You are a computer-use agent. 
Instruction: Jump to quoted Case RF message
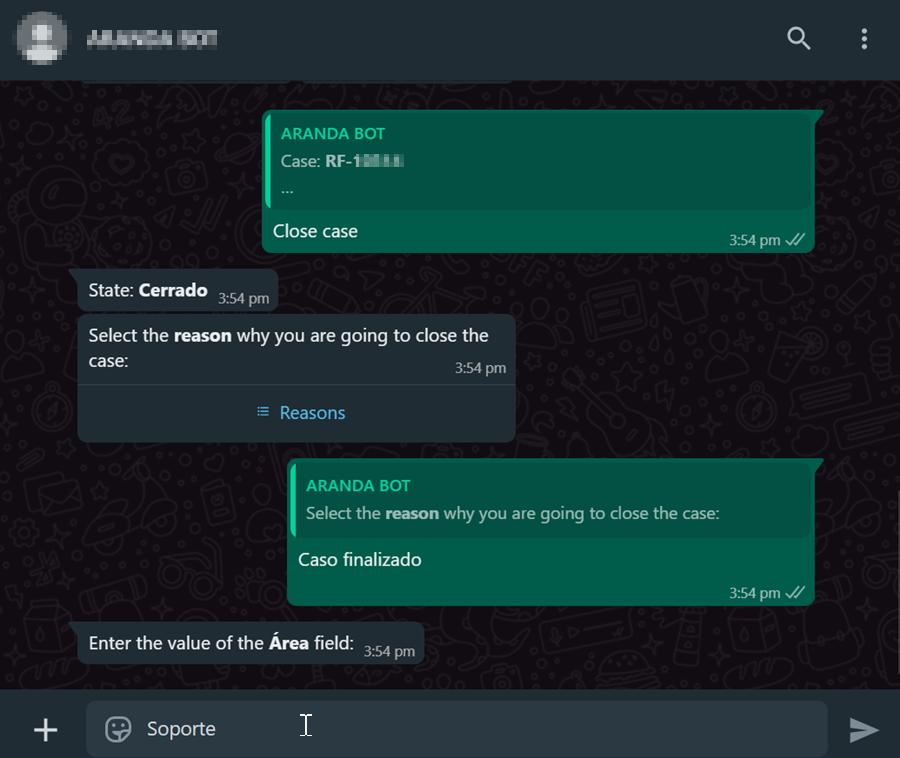[x=540, y=161]
